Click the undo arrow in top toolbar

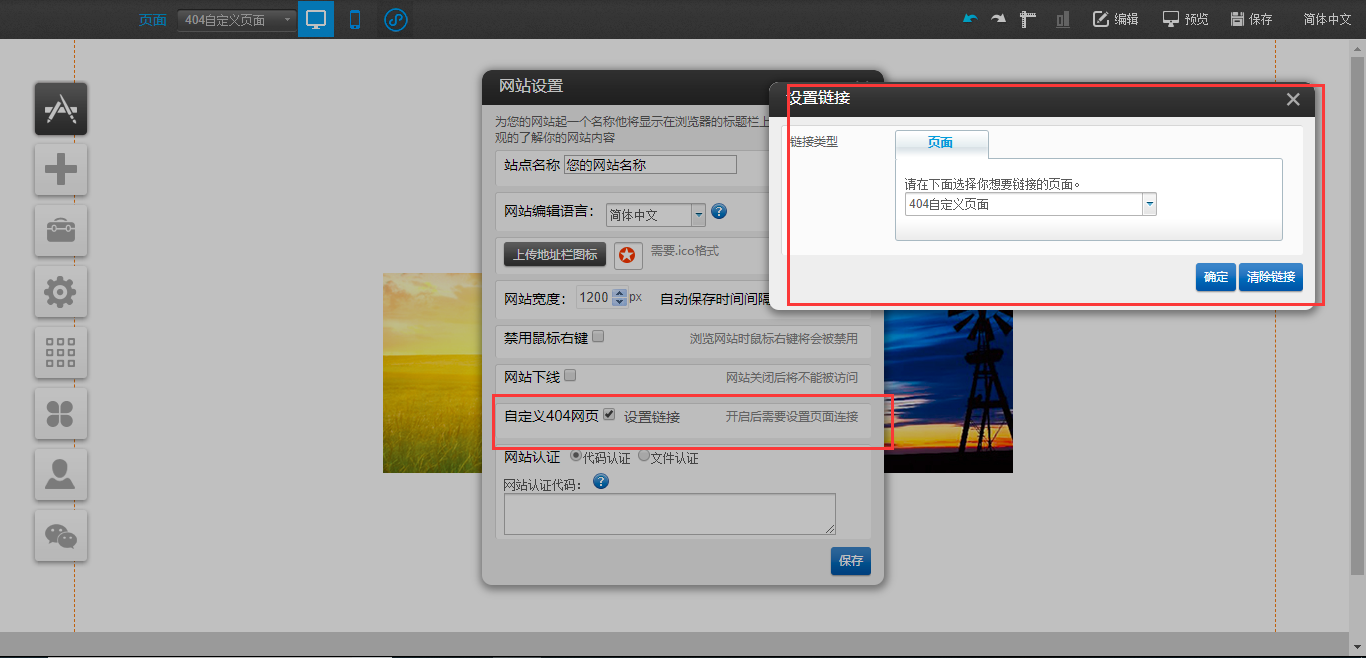pyautogui.click(x=969, y=19)
